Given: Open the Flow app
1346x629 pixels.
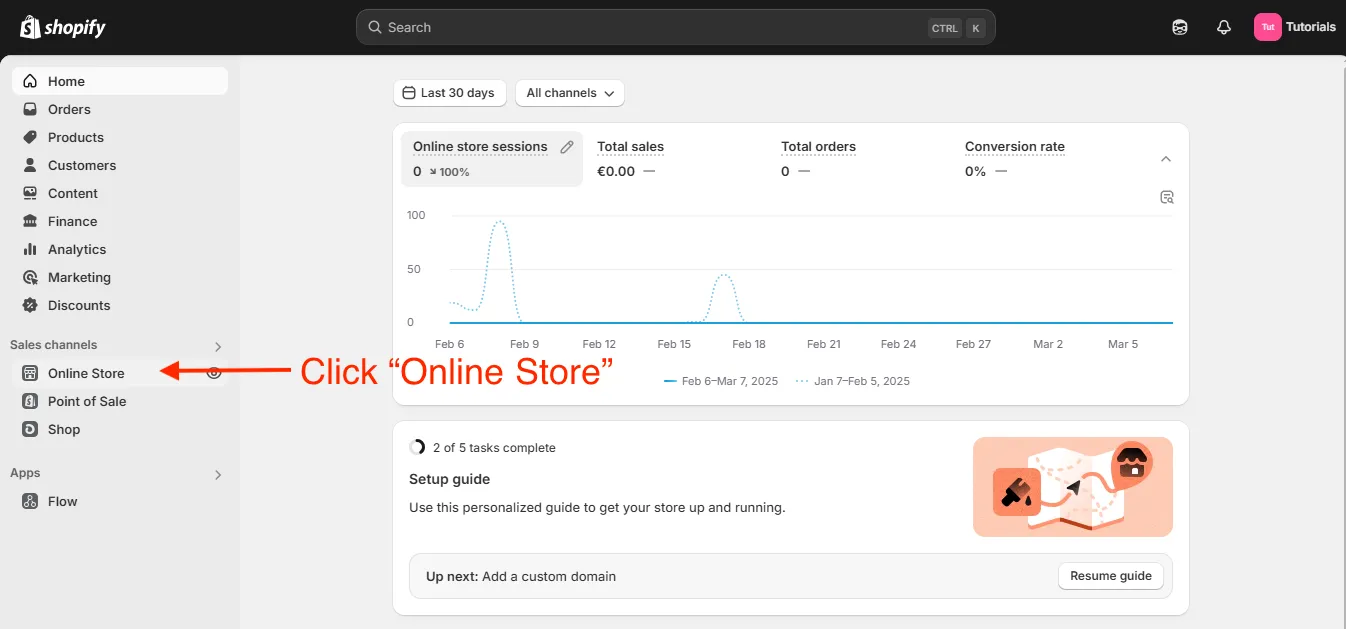Looking at the screenshot, I should point(63,501).
